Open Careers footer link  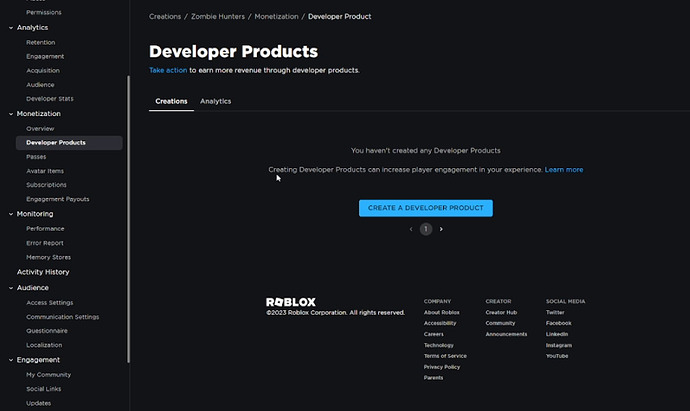coord(433,334)
